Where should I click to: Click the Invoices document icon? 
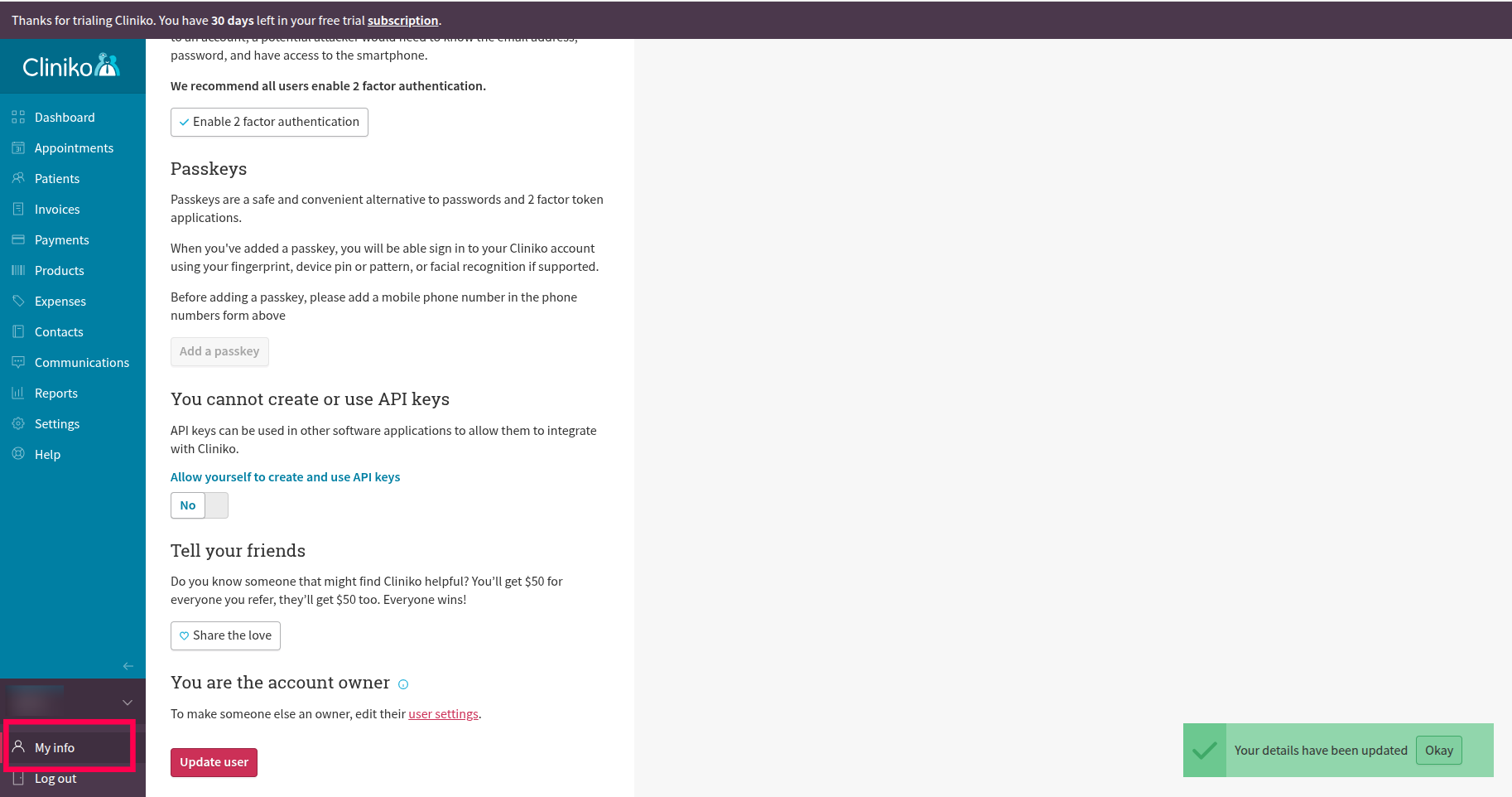coord(18,210)
